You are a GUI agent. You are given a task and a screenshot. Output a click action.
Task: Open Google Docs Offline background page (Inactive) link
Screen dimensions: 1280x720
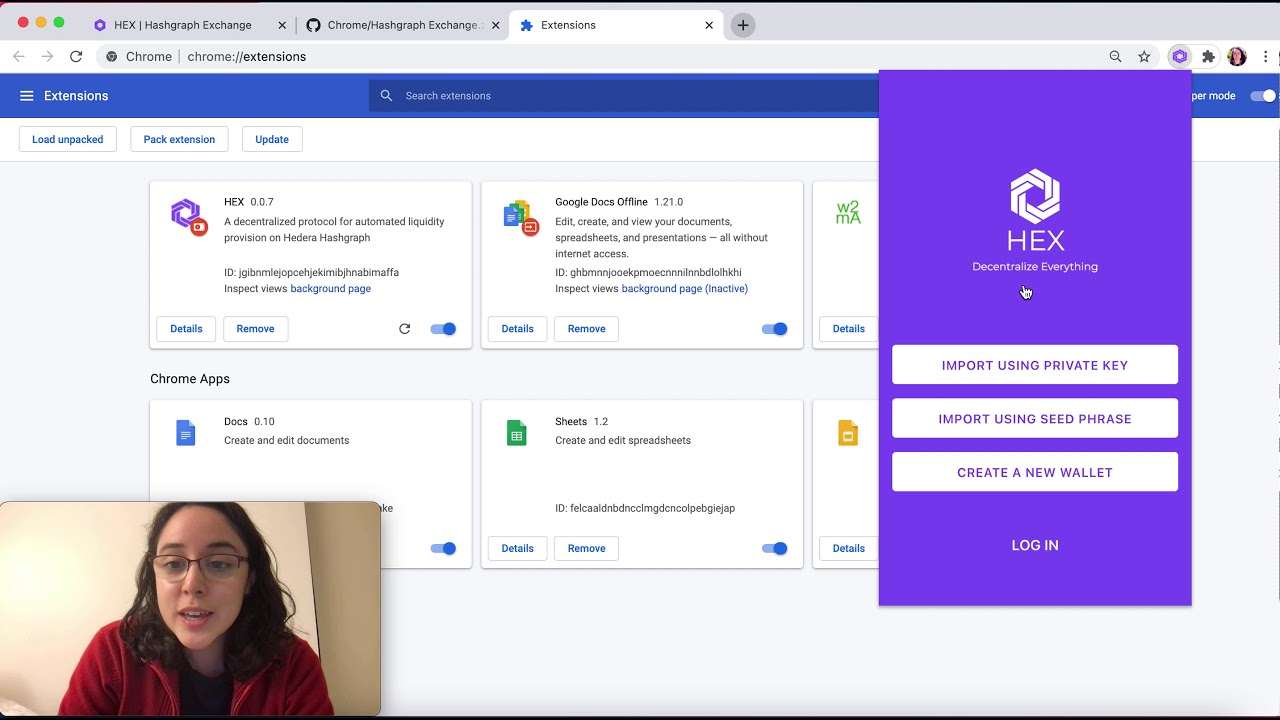pos(684,289)
